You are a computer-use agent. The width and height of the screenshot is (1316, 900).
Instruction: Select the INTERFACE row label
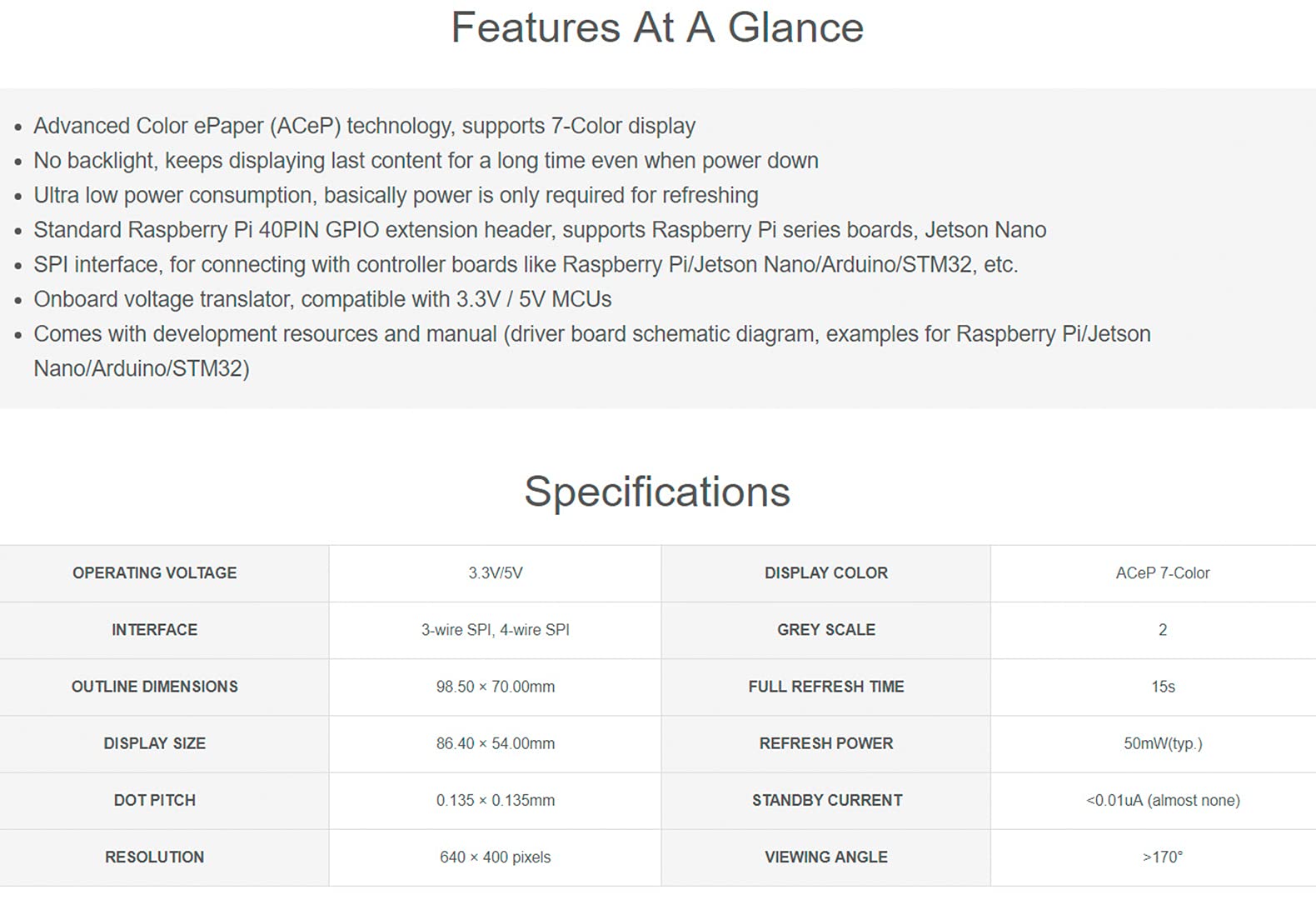pyautogui.click(x=155, y=630)
